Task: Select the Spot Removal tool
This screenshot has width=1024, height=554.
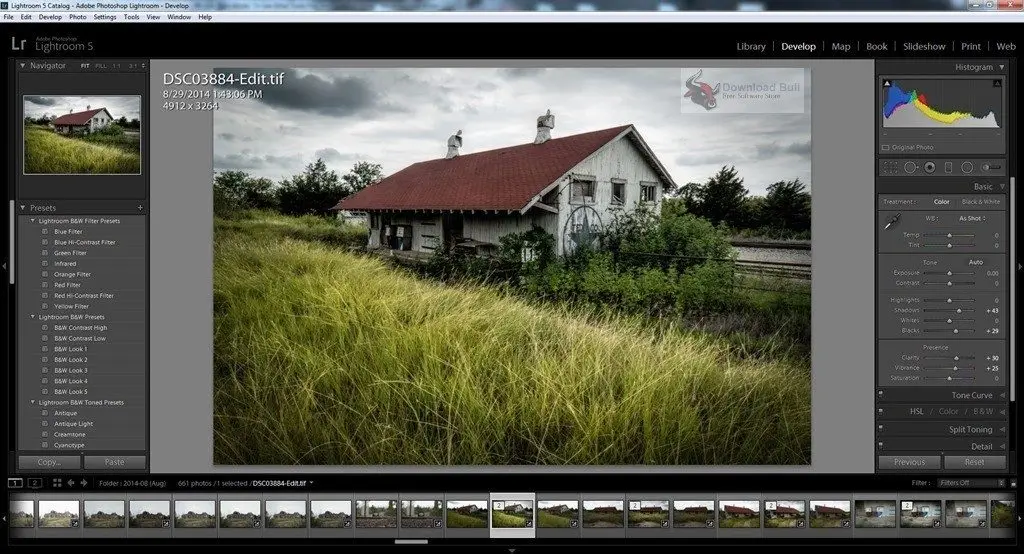Action: 910,167
